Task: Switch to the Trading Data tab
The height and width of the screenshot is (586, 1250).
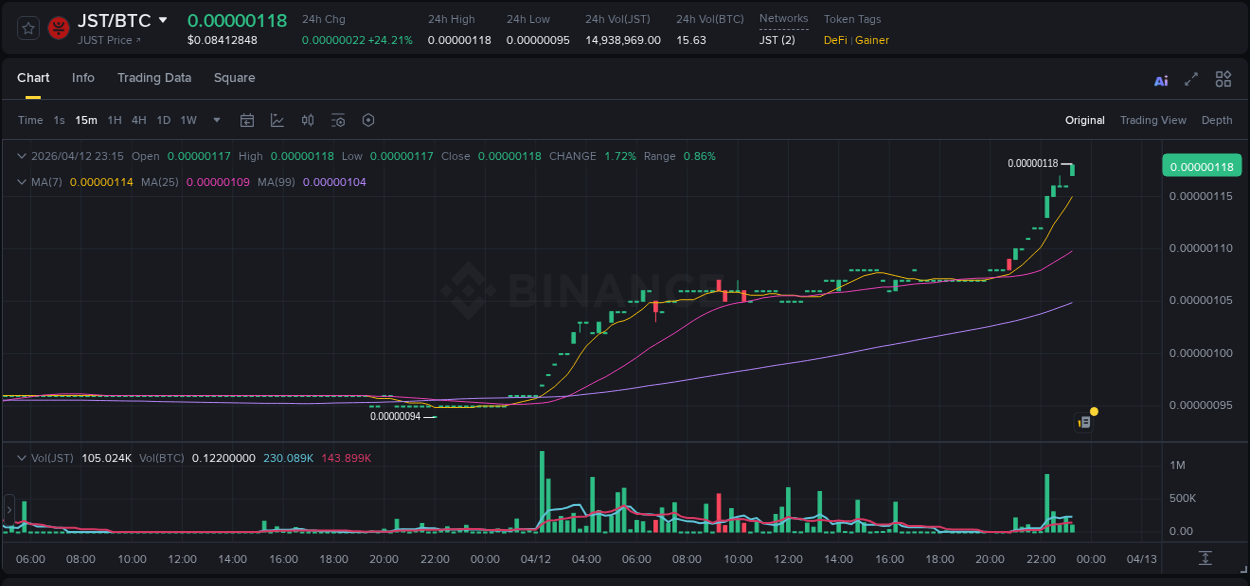Action: click(154, 78)
